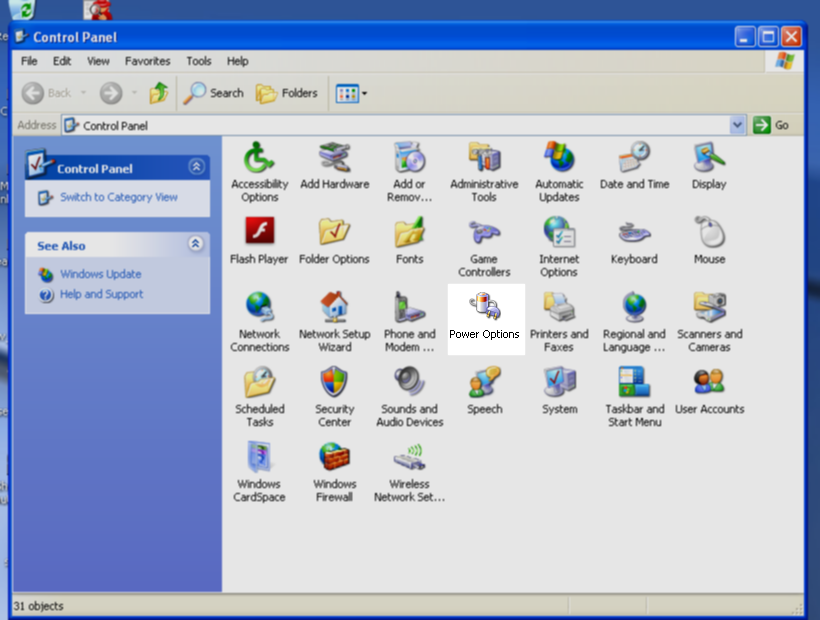Open Phone and Modem options

[409, 322]
